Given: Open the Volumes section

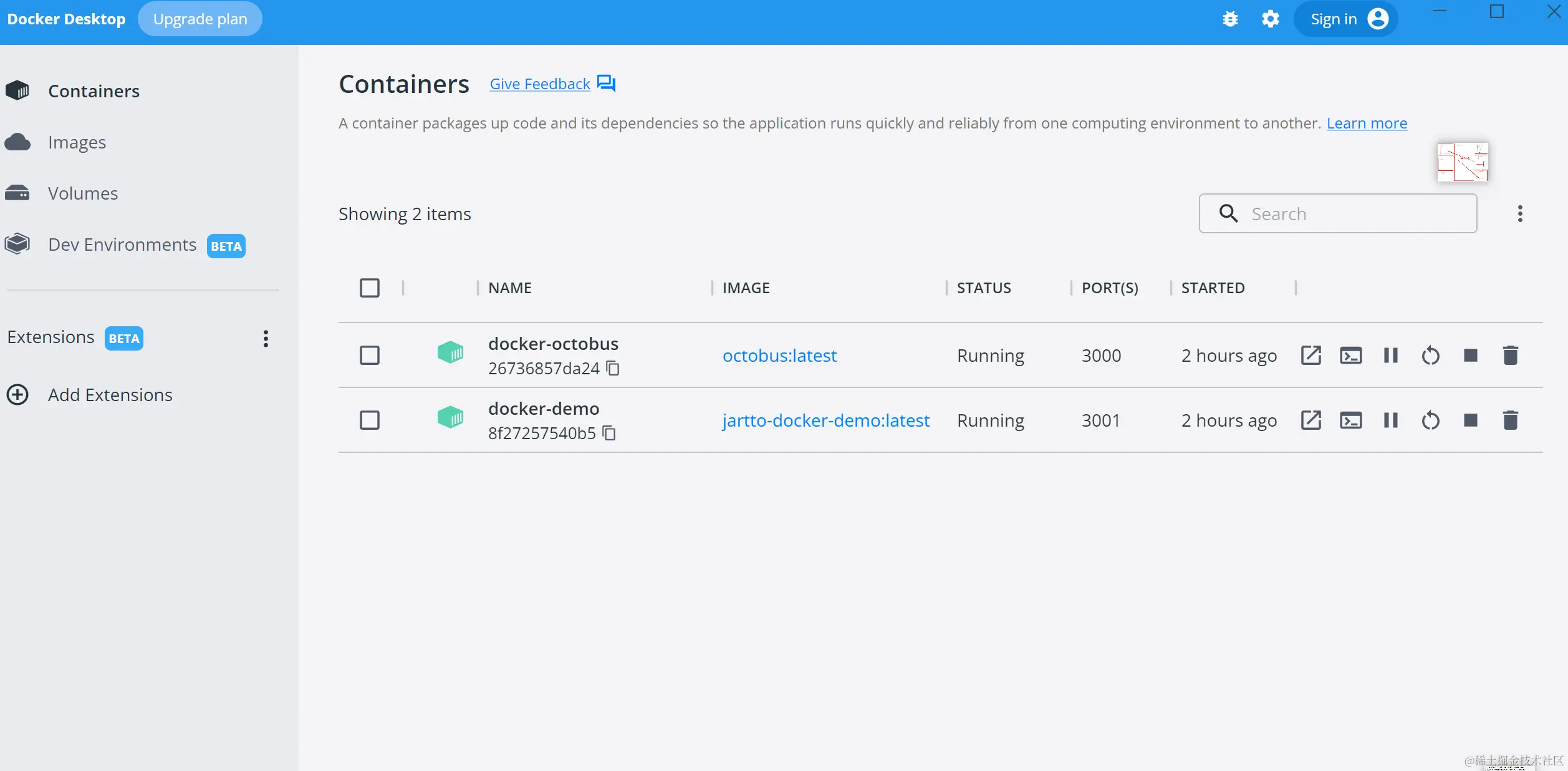Looking at the screenshot, I should click(82, 193).
